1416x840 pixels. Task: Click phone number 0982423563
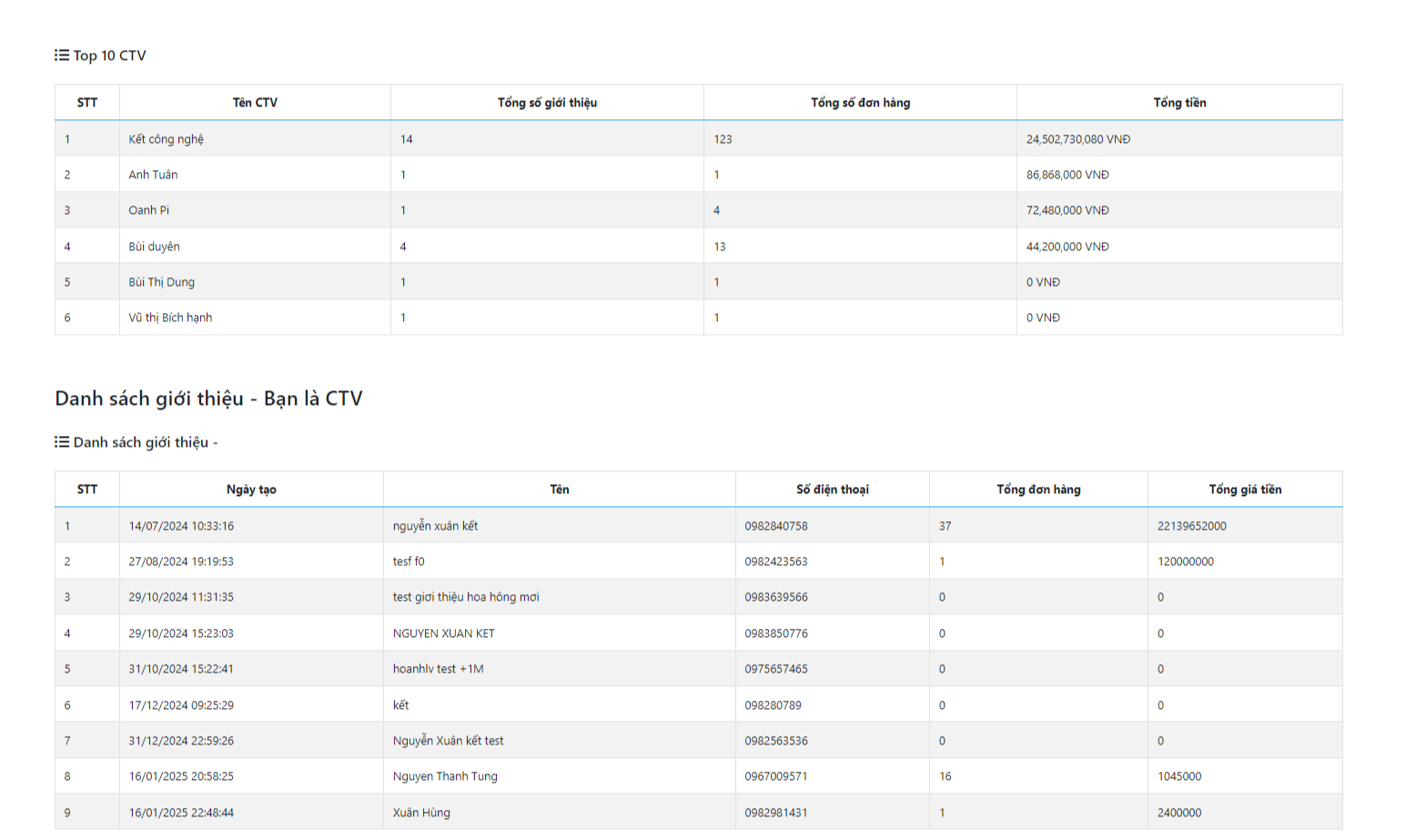click(775, 562)
